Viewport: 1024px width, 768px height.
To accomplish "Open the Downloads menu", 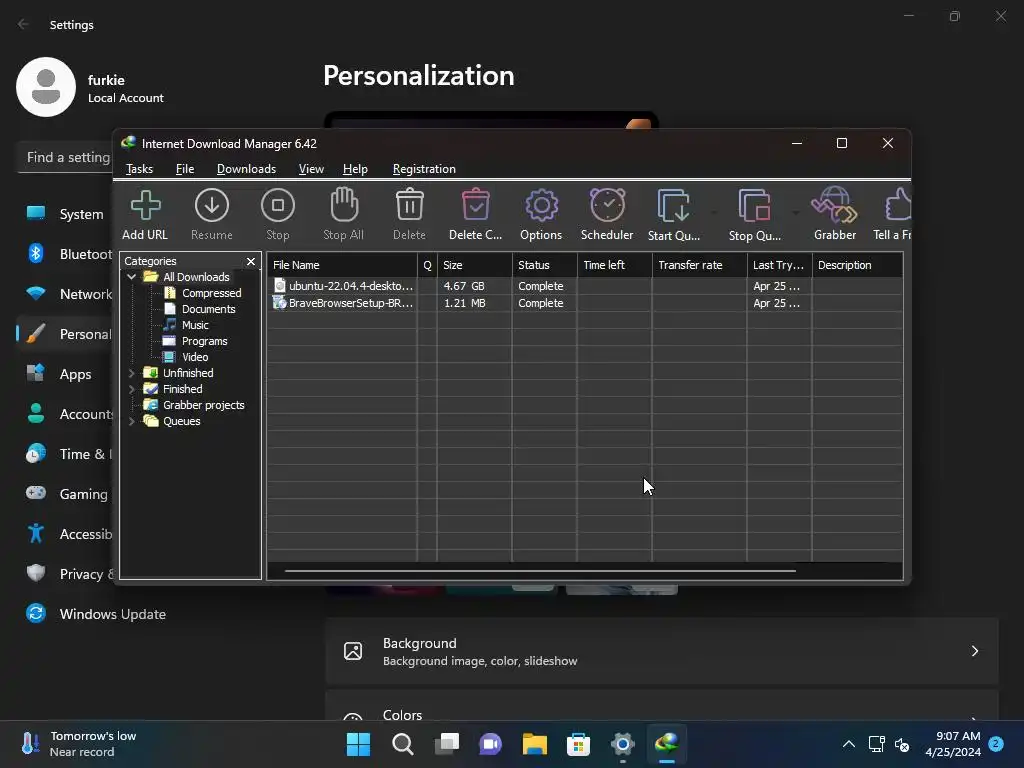I will tap(246, 169).
